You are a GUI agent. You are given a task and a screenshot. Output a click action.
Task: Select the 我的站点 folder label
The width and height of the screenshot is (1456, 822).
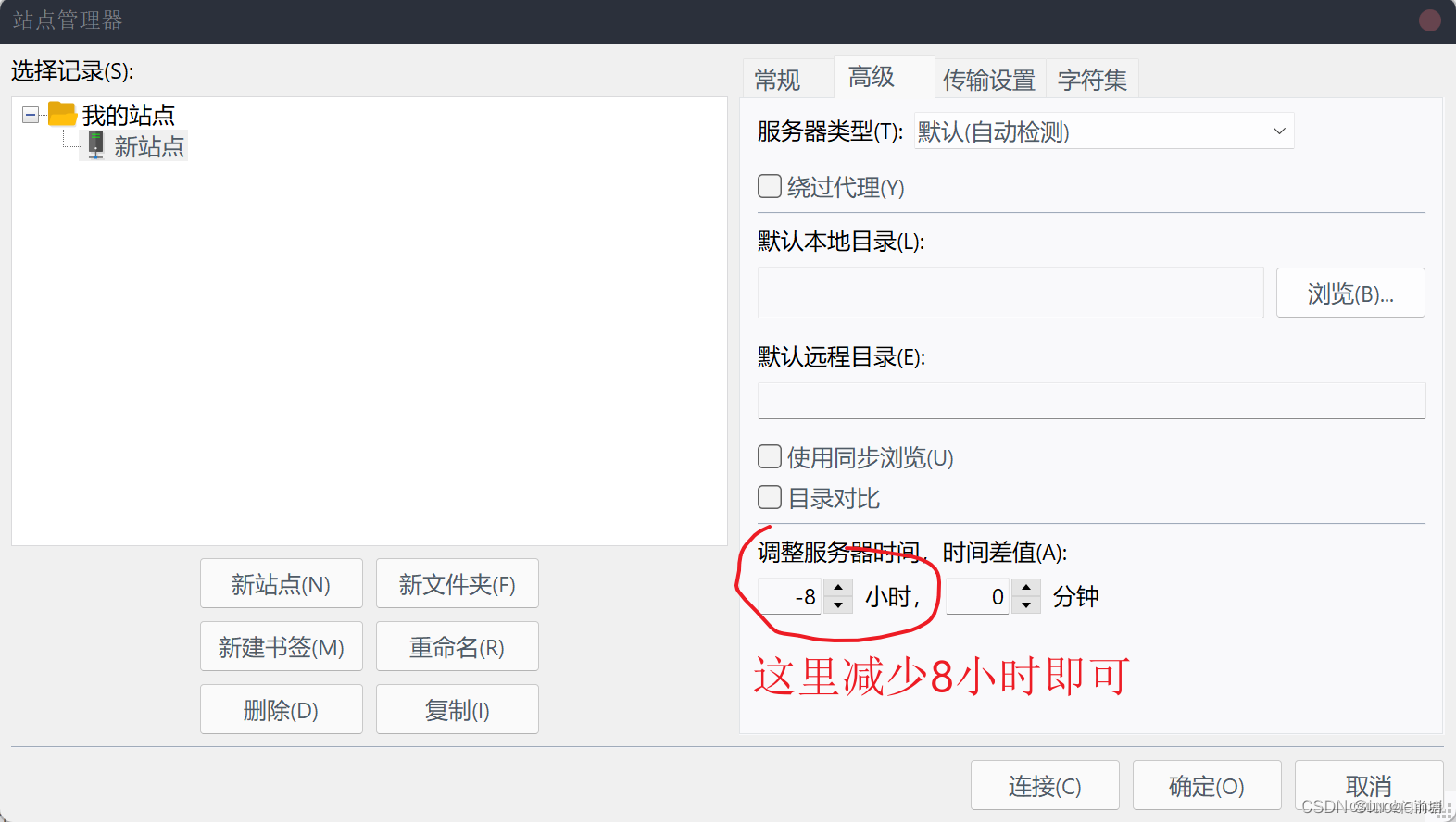tap(128, 115)
